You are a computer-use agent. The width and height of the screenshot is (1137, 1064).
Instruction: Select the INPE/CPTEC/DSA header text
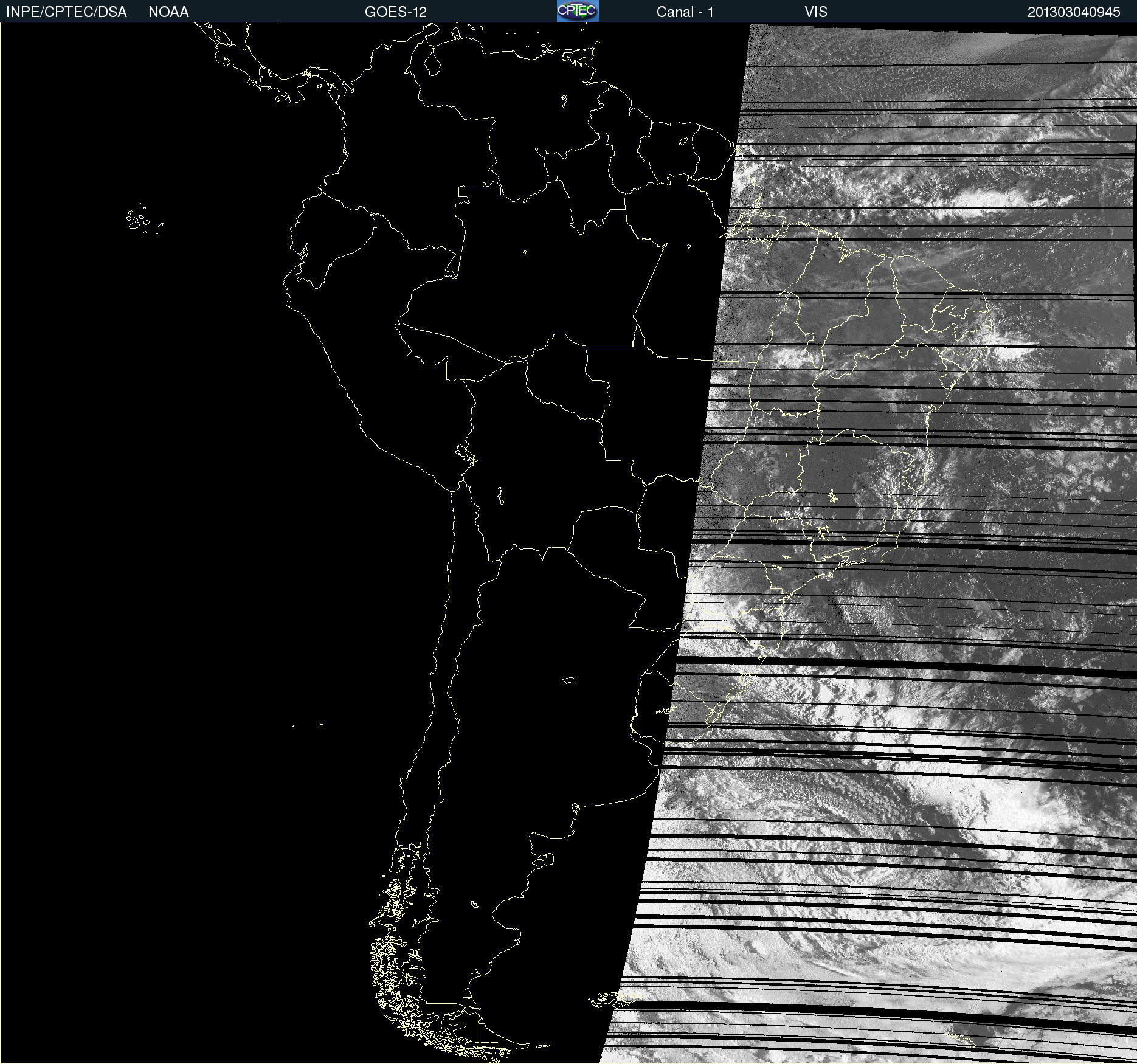point(66,12)
